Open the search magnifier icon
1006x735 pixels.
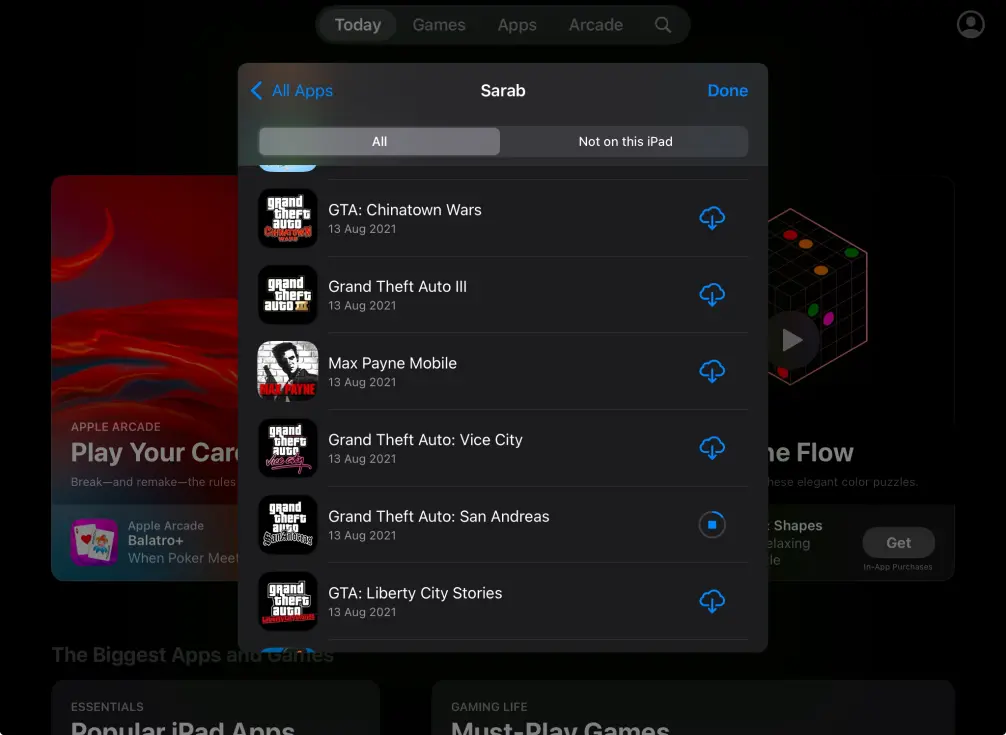coord(663,25)
